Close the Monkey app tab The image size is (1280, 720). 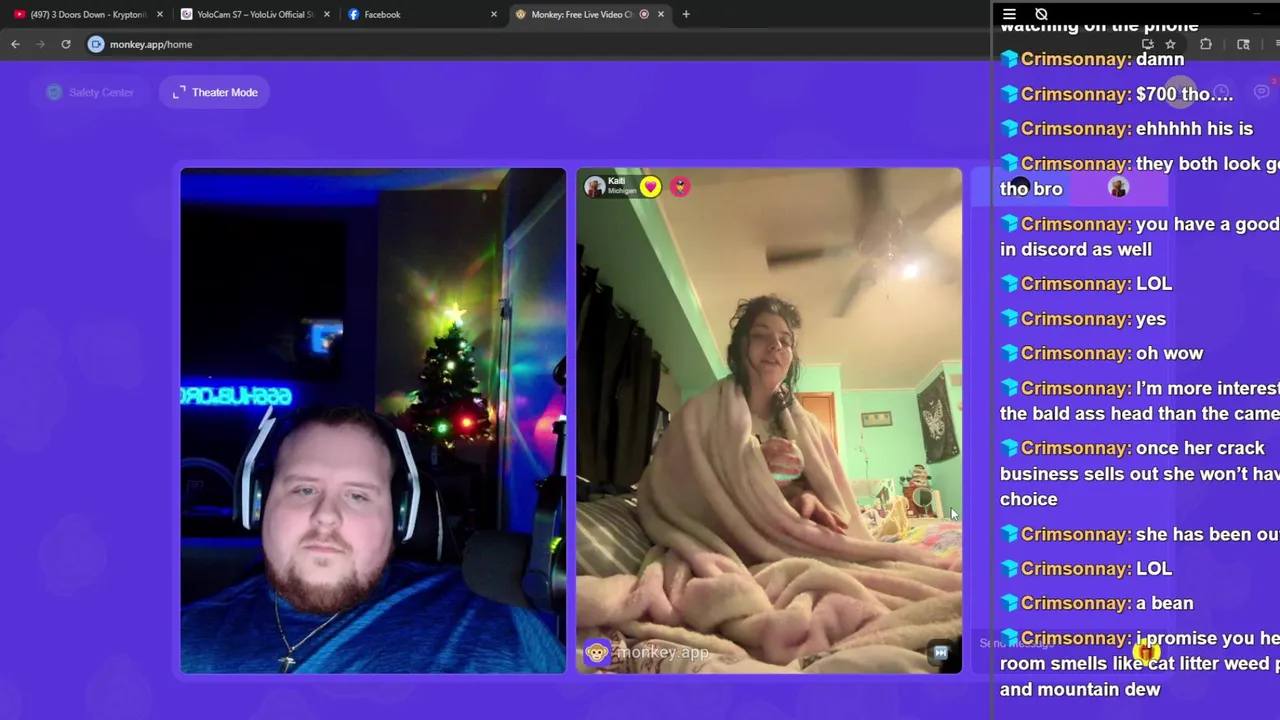(660, 14)
